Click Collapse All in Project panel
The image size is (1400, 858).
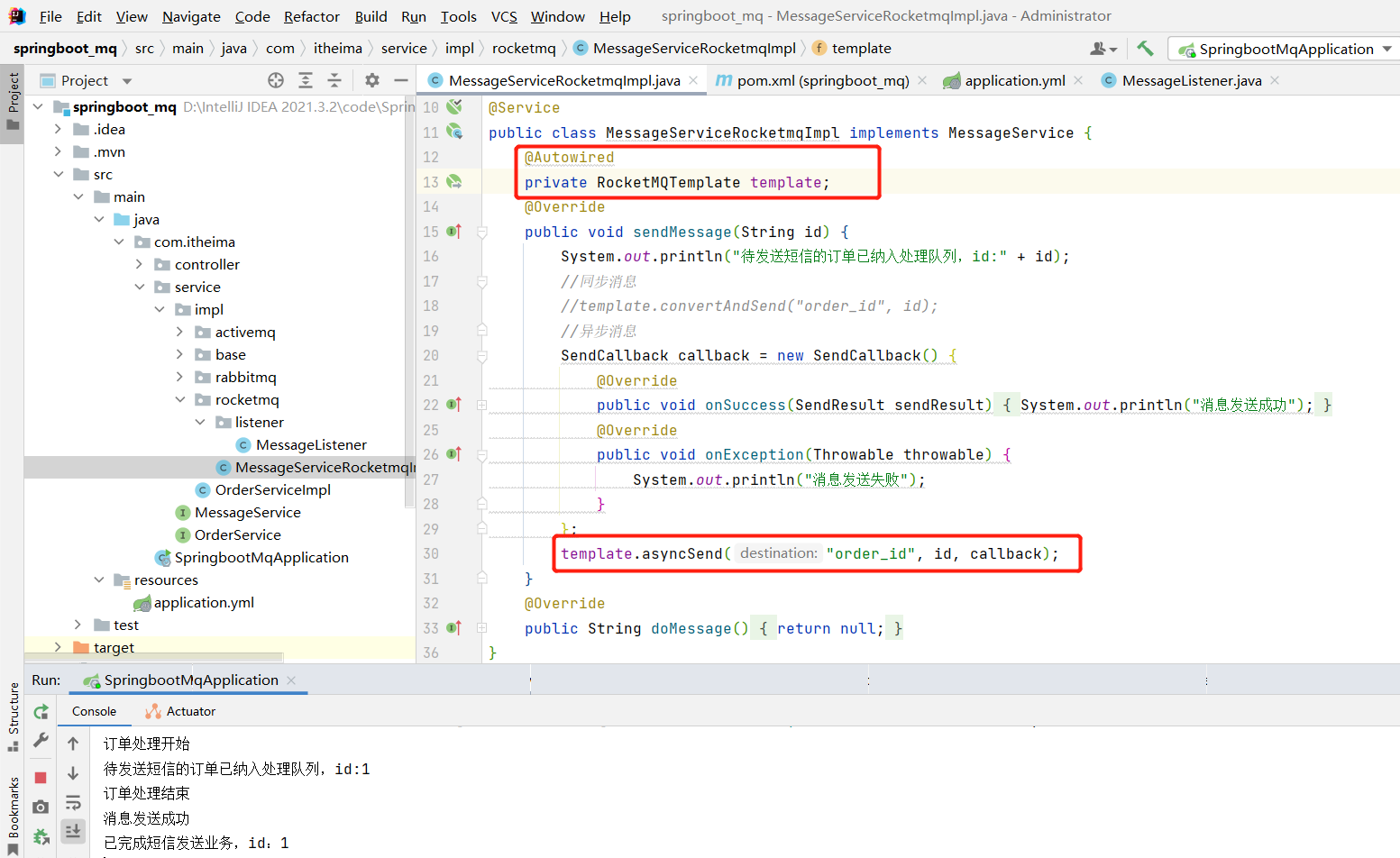[334, 80]
